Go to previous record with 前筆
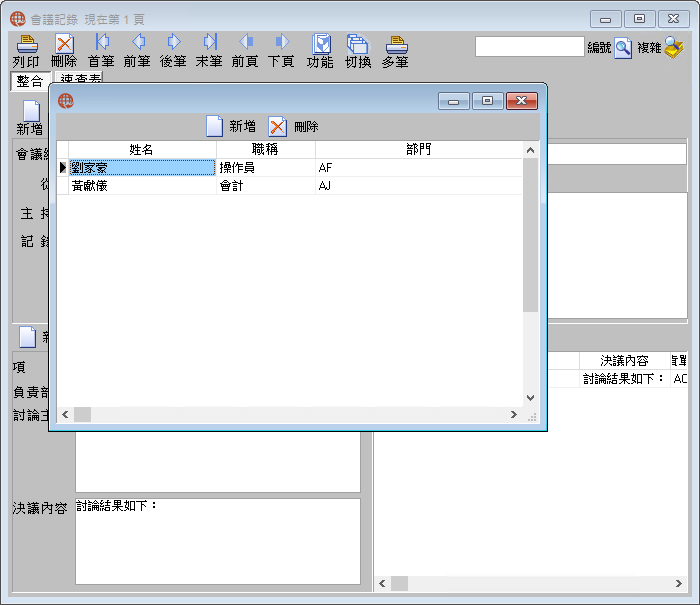 138,42
